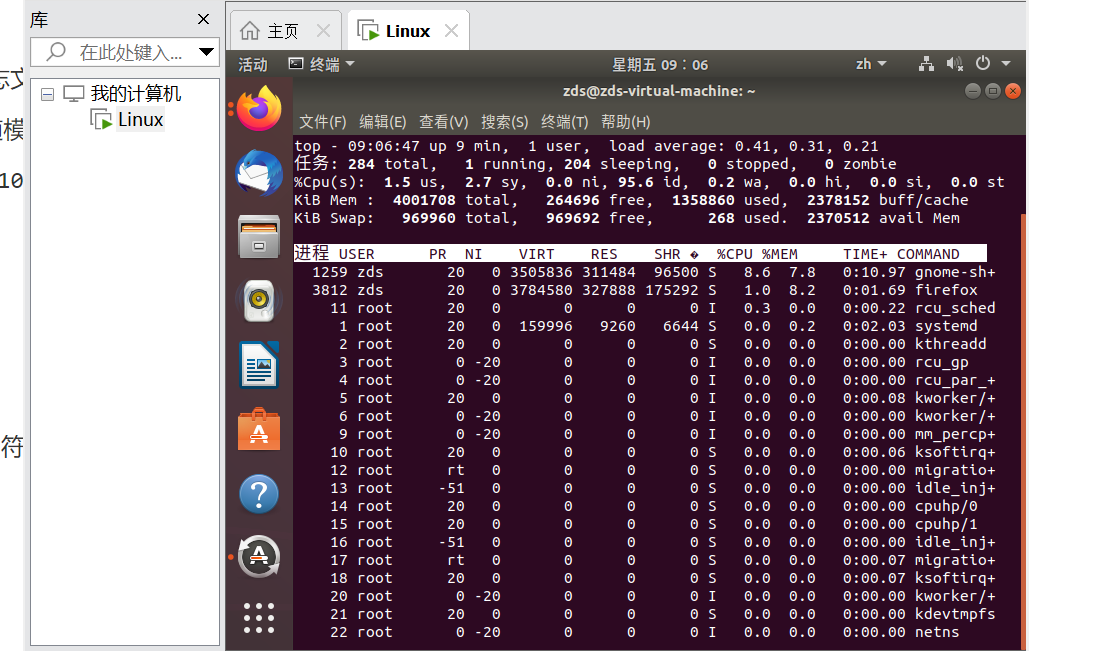
Task: Close the 库 library panel
Action: pos(204,20)
